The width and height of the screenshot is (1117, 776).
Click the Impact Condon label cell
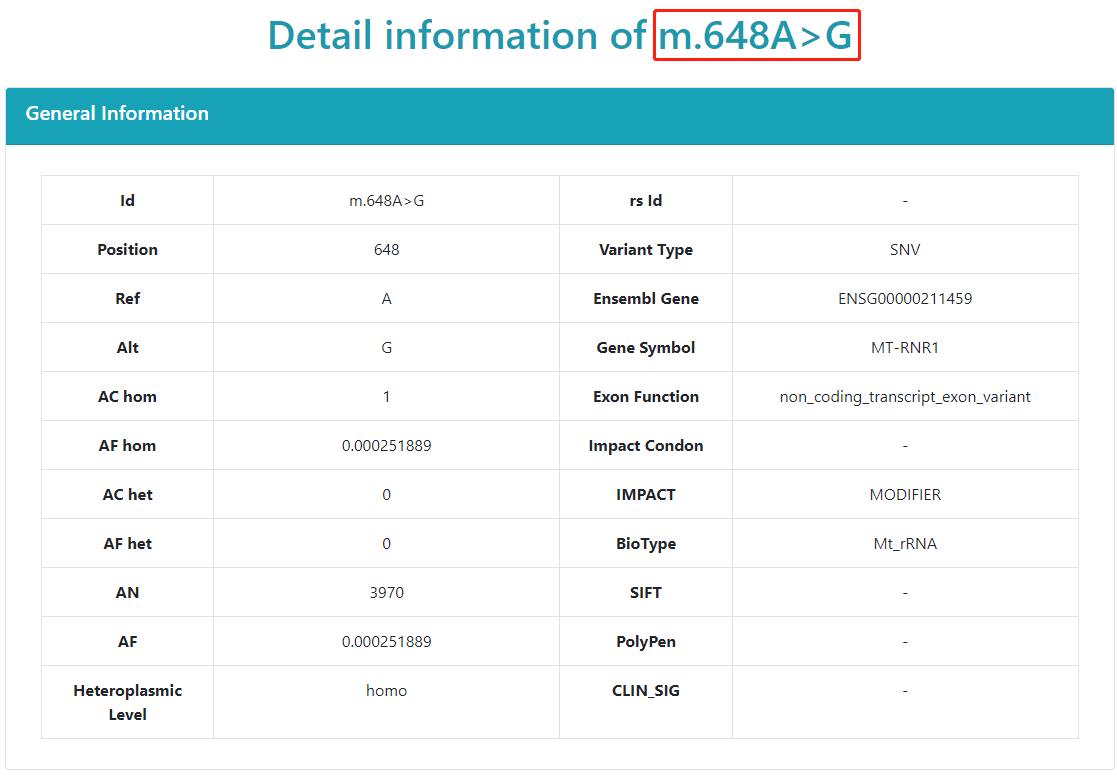click(x=645, y=446)
